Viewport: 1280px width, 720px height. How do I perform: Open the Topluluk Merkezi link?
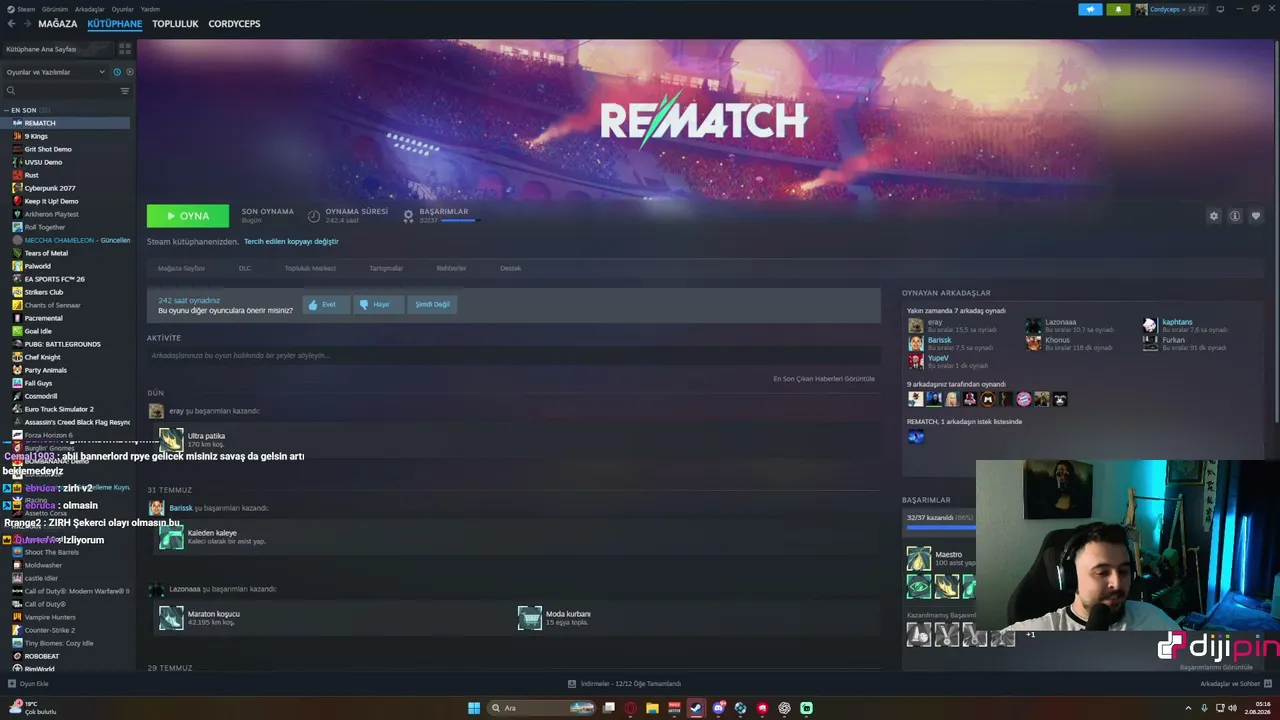(x=310, y=268)
